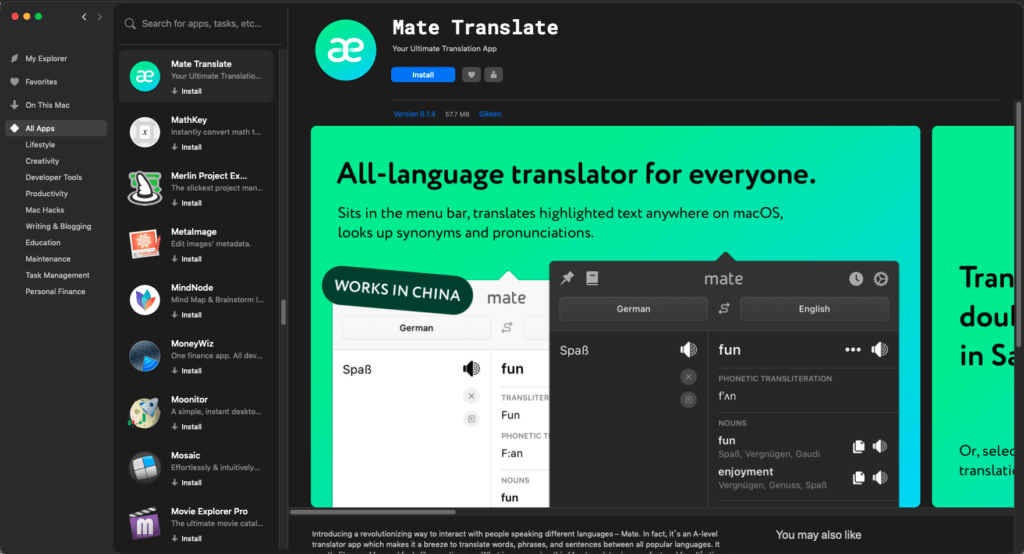
Task: Click the Merlin Project Express wizard icon
Action: tap(145, 188)
